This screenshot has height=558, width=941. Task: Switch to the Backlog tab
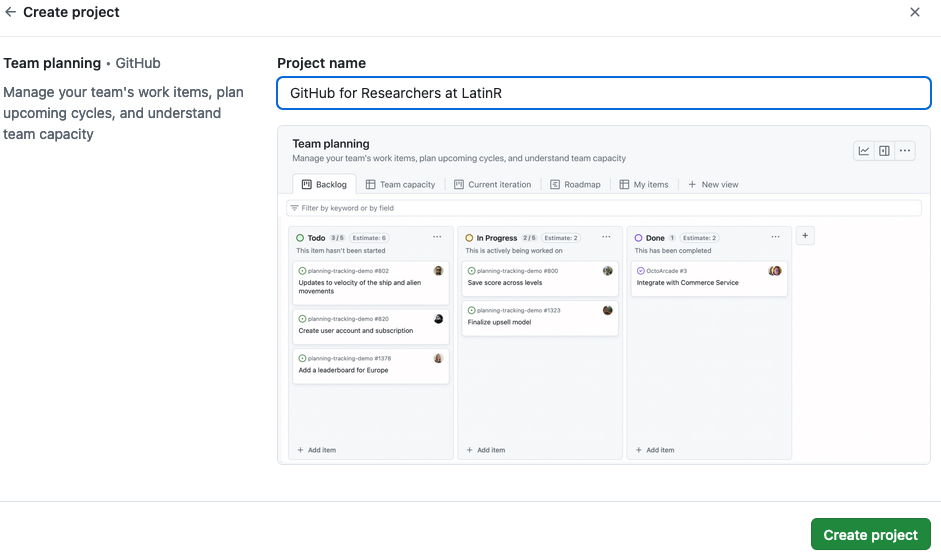[324, 185]
